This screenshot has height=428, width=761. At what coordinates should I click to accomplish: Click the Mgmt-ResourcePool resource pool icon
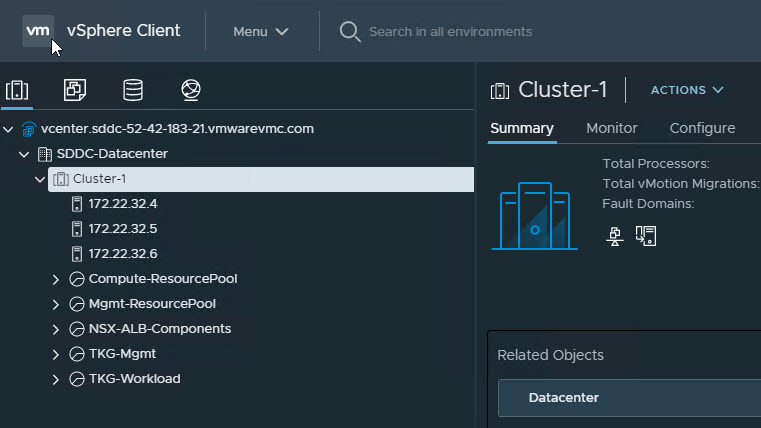(x=77, y=304)
